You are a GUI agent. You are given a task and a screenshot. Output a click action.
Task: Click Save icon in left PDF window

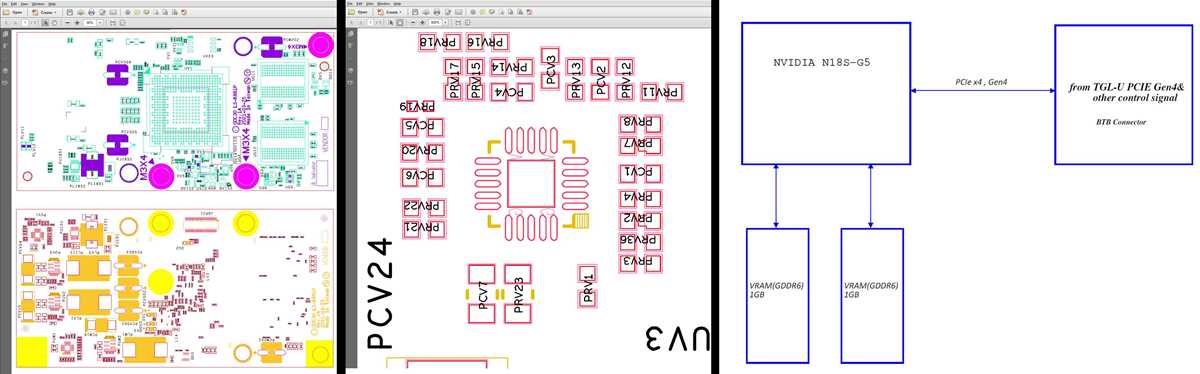coord(70,12)
